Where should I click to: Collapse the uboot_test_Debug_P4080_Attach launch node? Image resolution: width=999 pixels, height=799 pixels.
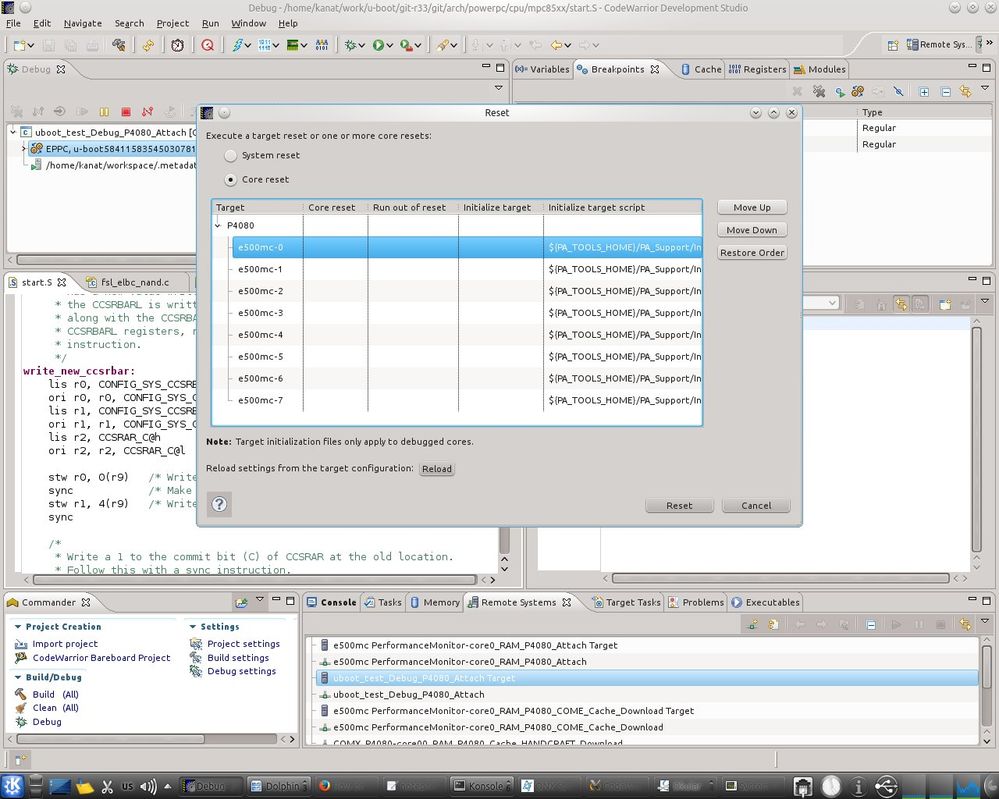(13, 132)
